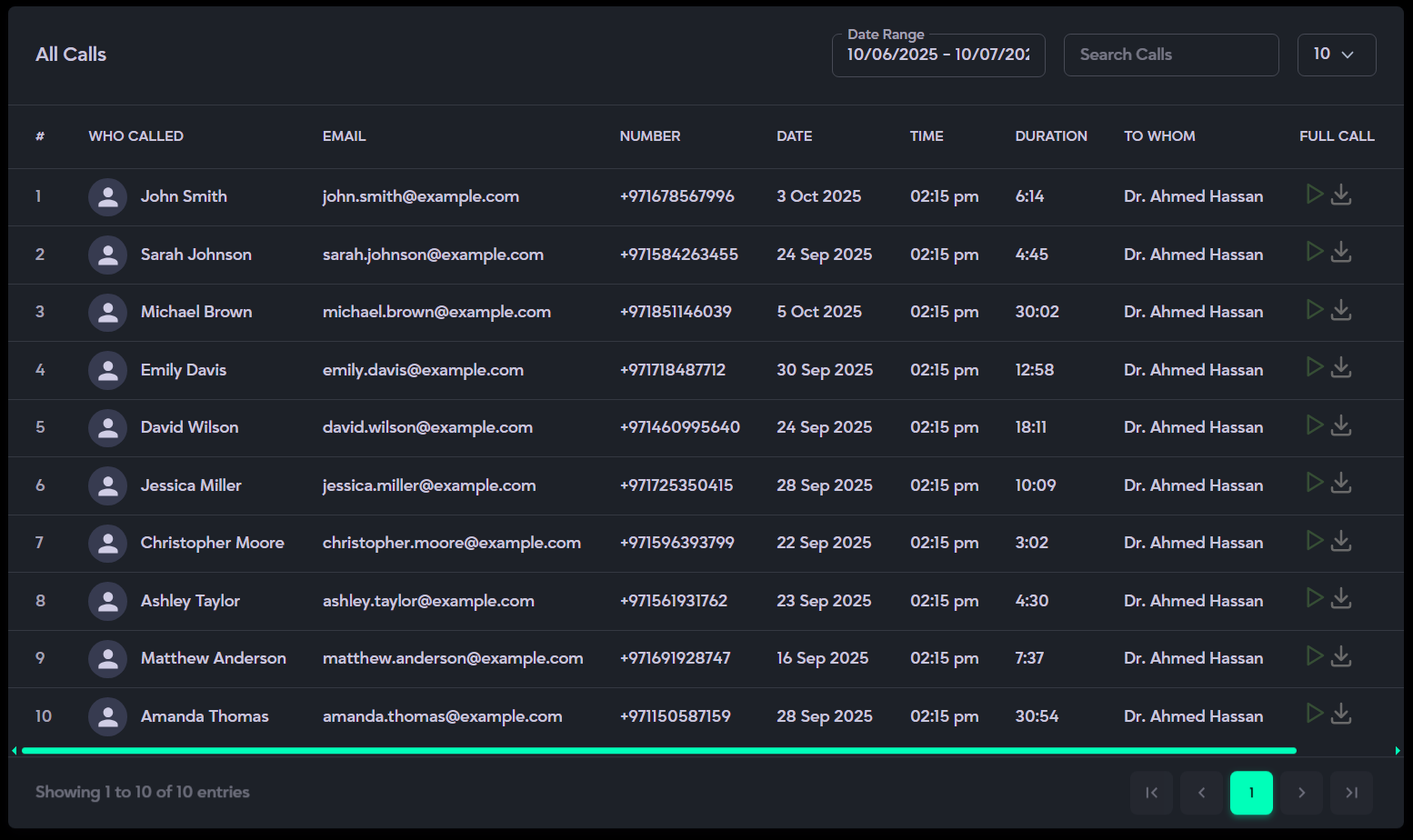The height and width of the screenshot is (840, 1413).
Task: Click the green horizontal scrollbar
Action: coord(658,751)
